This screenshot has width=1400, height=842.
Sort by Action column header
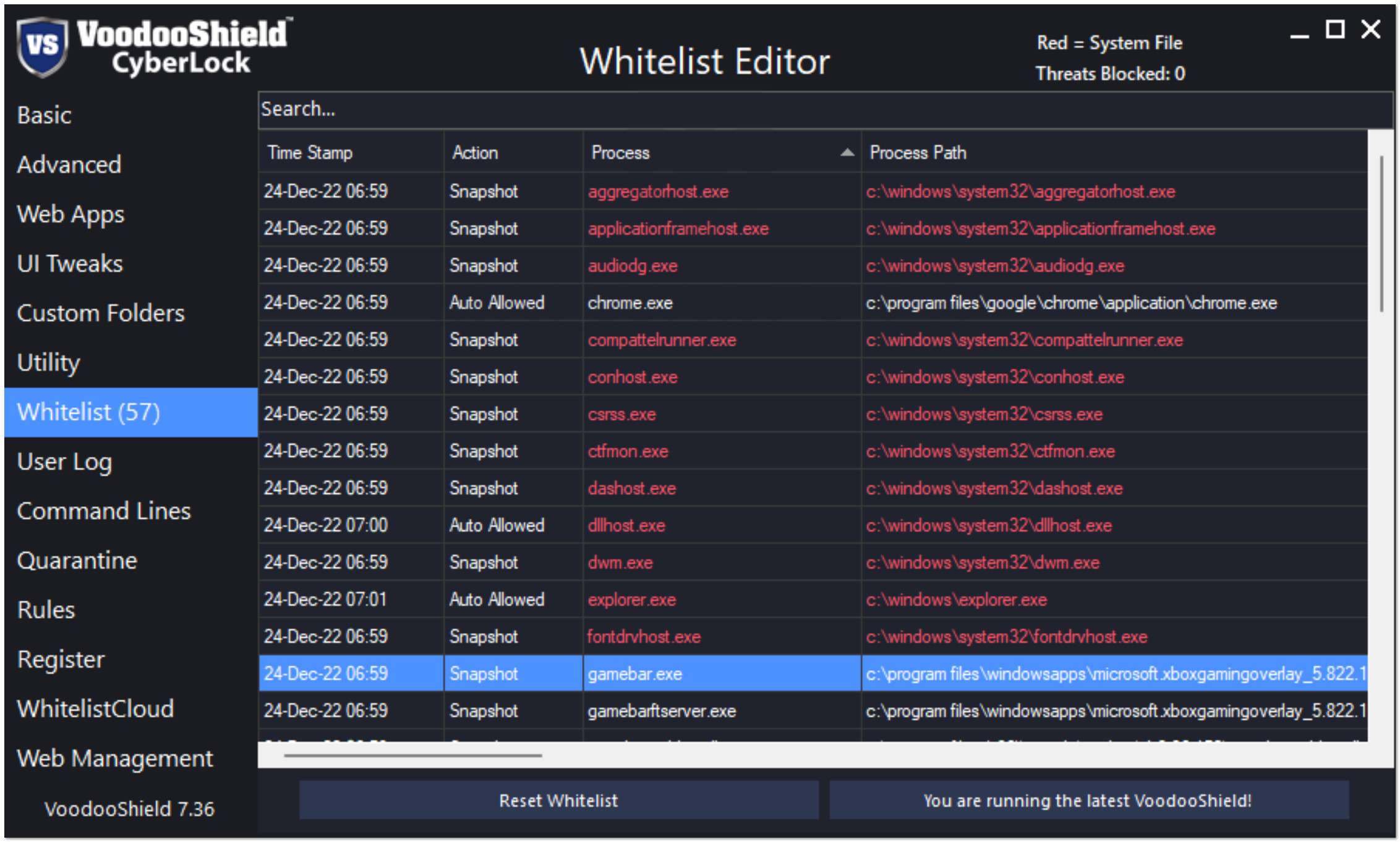(x=513, y=153)
